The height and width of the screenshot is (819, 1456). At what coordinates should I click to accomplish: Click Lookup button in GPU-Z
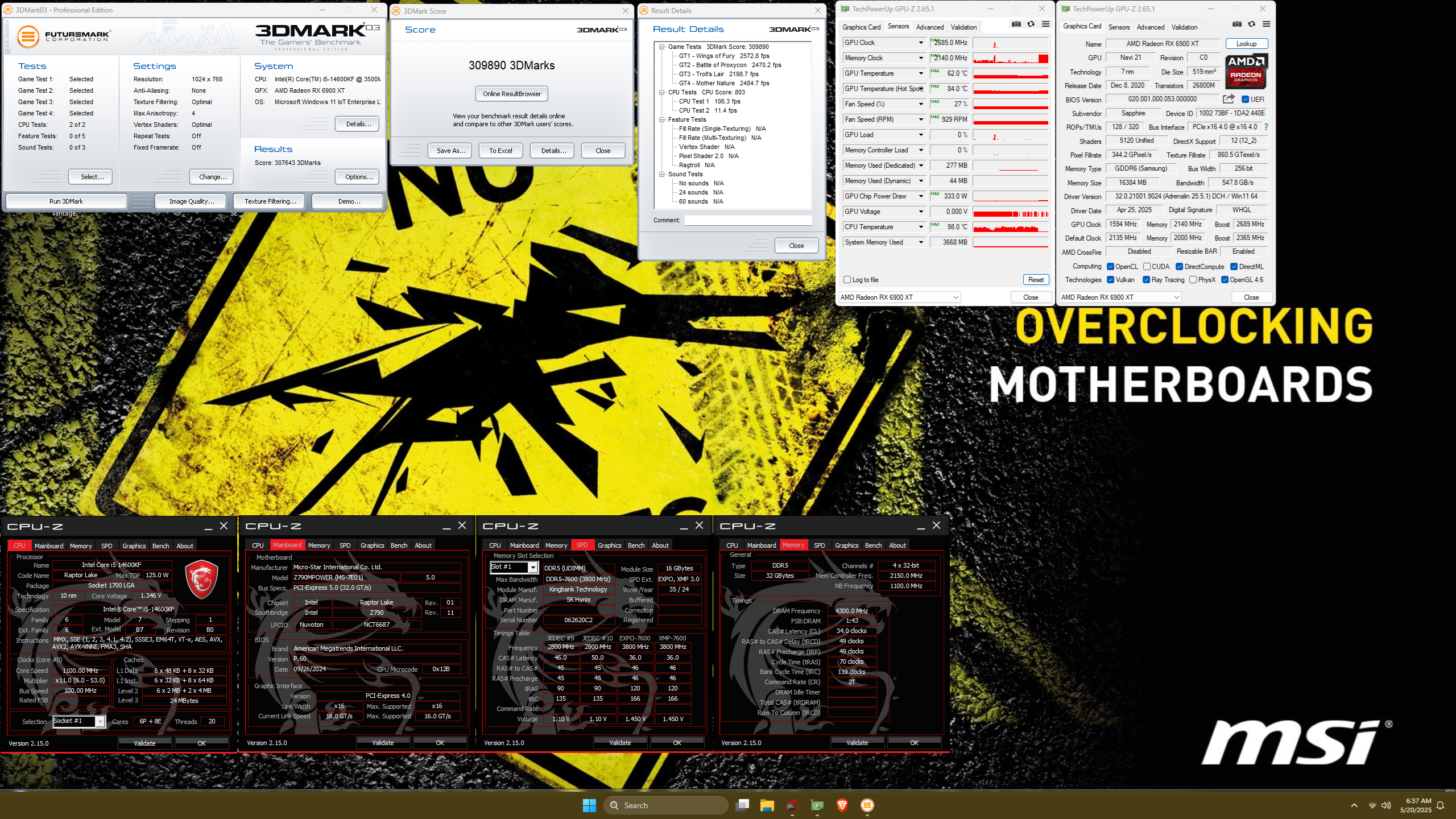pos(1246,44)
